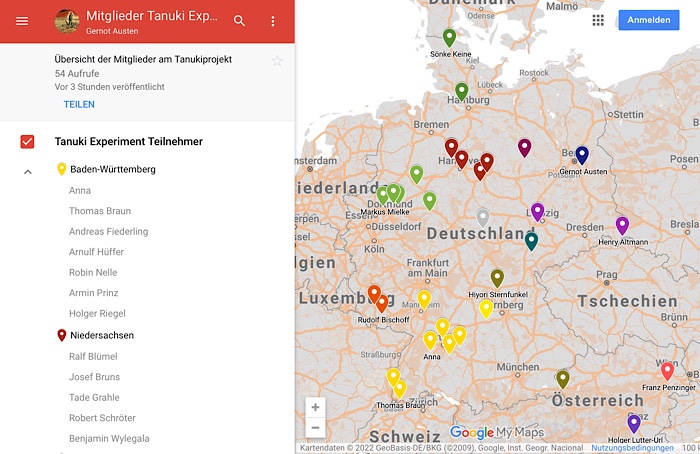Open the Google apps grid

point(598,20)
